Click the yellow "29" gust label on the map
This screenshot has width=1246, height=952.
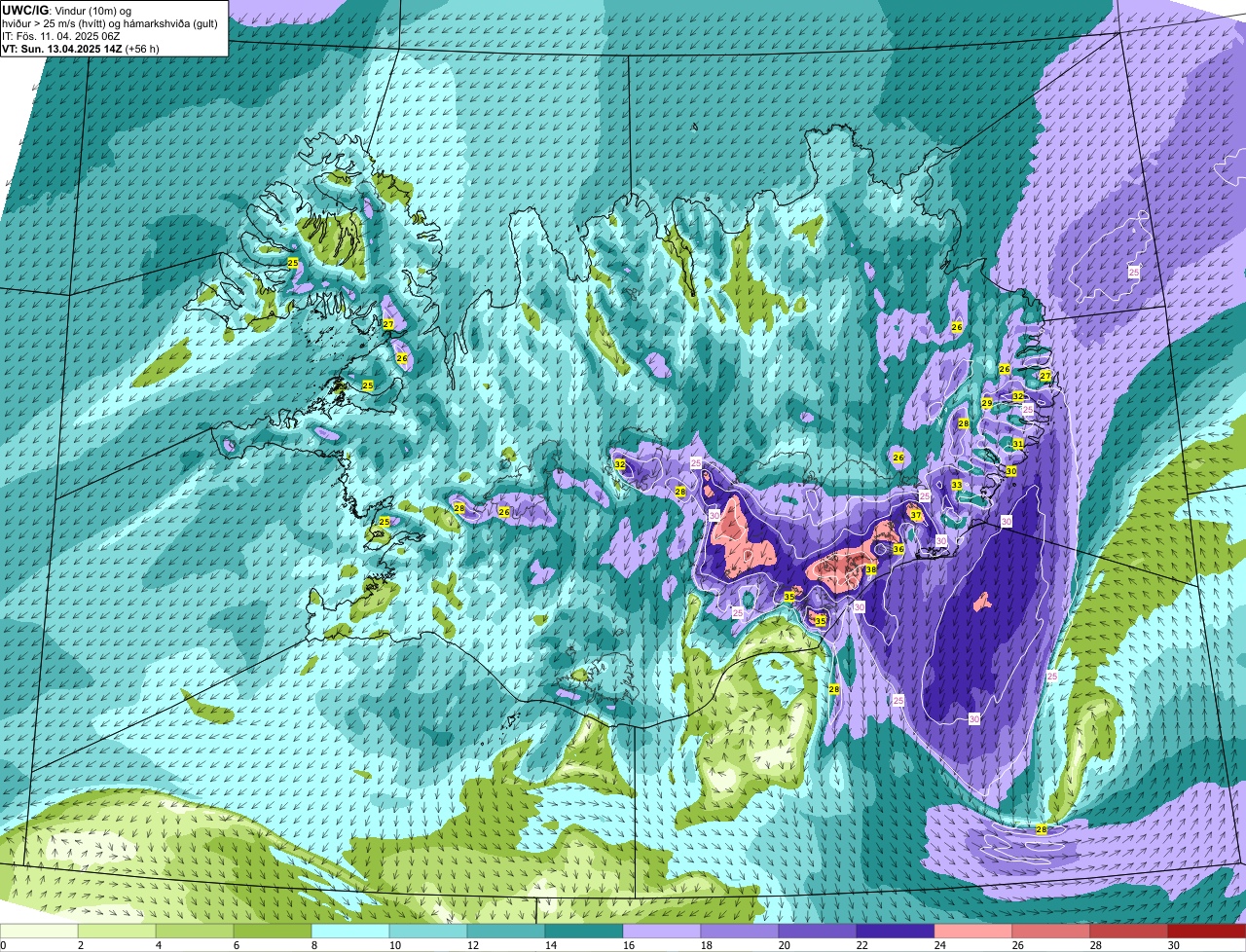tap(986, 403)
